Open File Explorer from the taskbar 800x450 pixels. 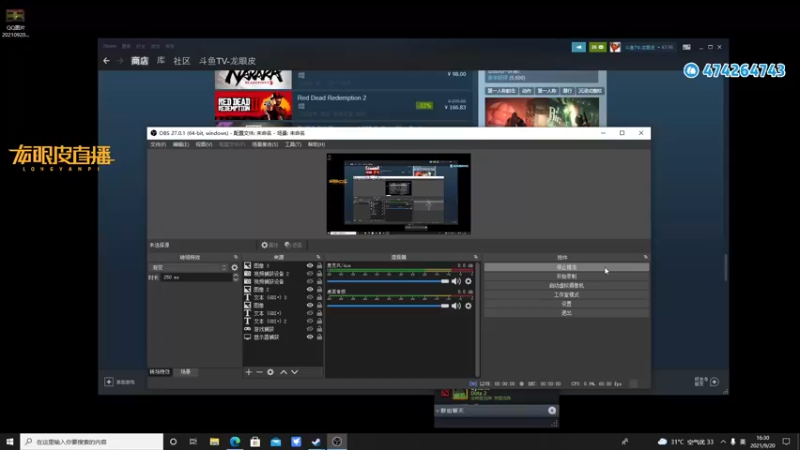click(x=214, y=442)
